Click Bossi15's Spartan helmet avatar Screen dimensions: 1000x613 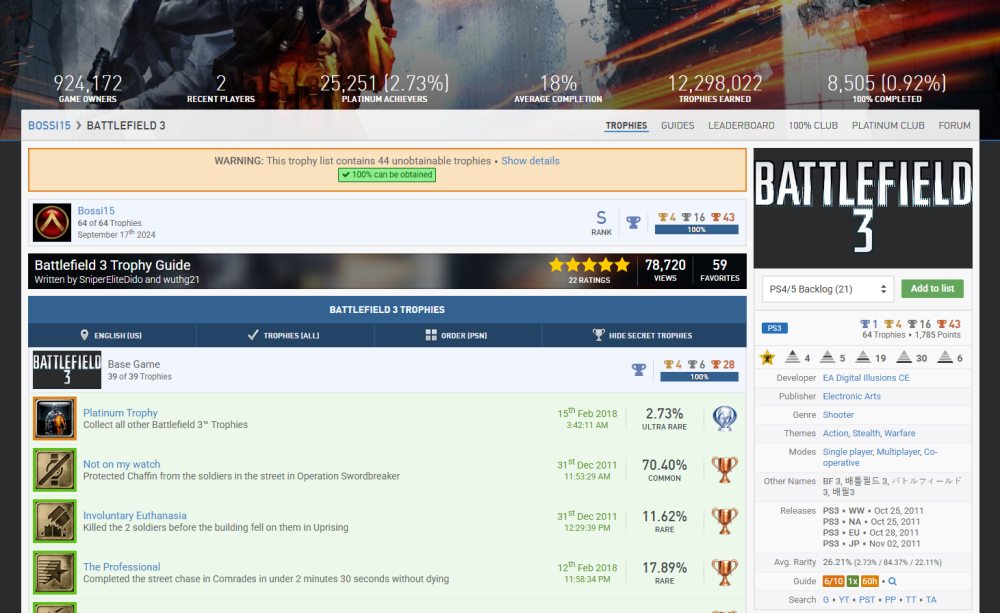pos(52,222)
